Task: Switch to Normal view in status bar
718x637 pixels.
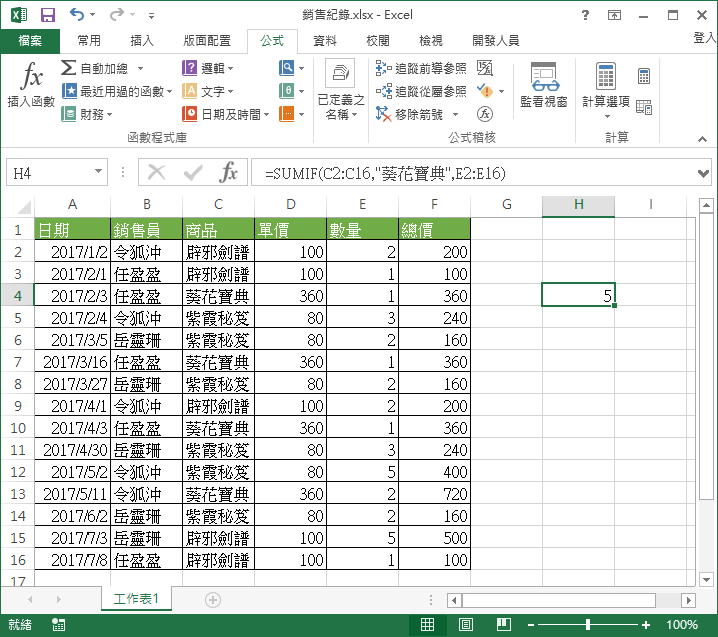Action: [x=427, y=624]
